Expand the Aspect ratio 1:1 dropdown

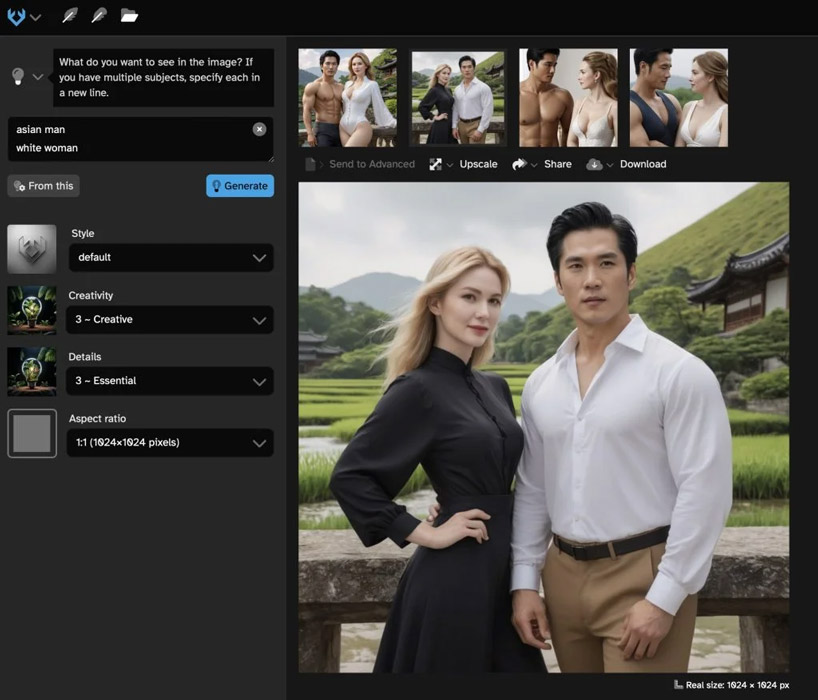tap(170, 442)
